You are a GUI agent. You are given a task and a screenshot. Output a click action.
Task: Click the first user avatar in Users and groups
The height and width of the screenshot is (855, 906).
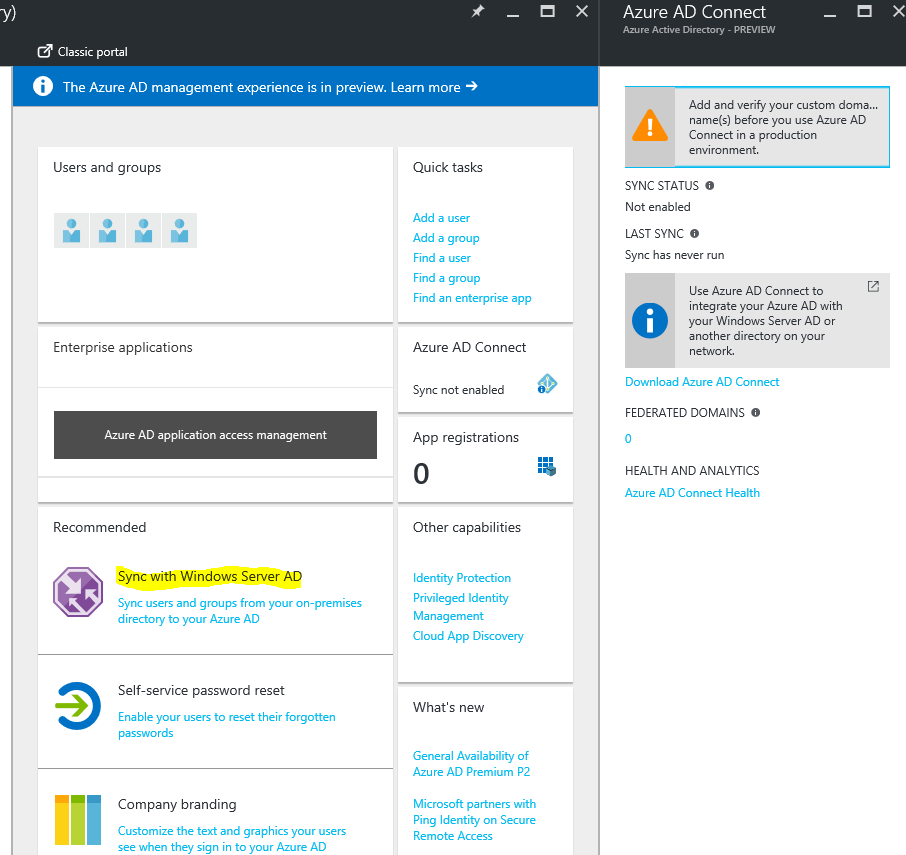pos(72,231)
